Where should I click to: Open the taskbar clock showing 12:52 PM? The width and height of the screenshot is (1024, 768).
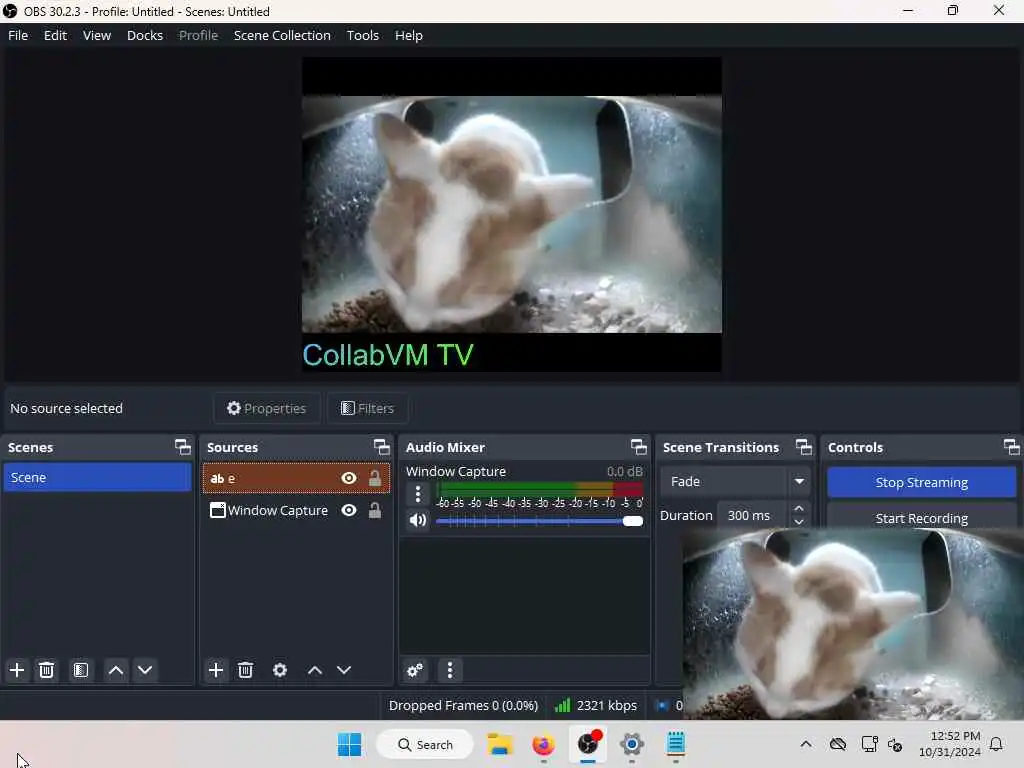pos(950,744)
